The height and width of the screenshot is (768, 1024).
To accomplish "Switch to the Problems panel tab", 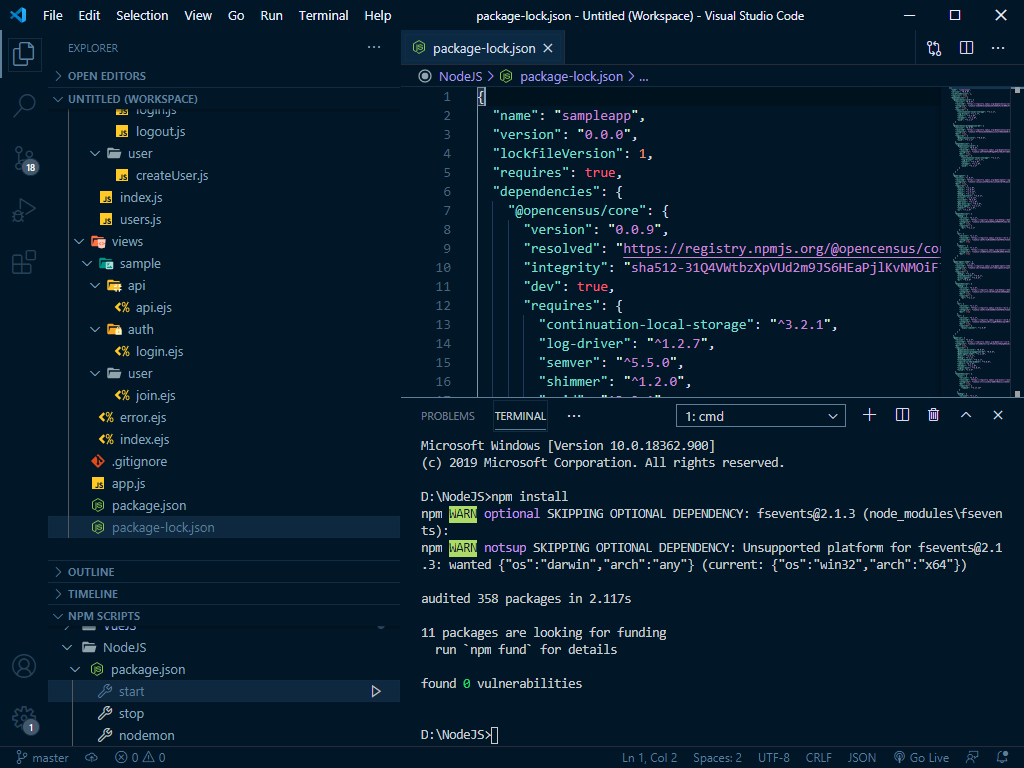I will pyautogui.click(x=448, y=416).
